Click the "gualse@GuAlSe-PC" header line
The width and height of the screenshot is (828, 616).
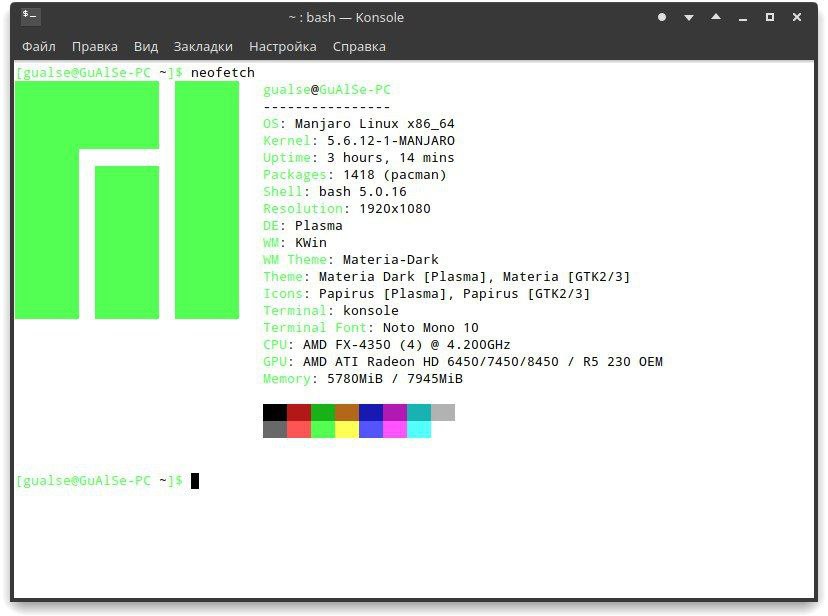(327, 90)
